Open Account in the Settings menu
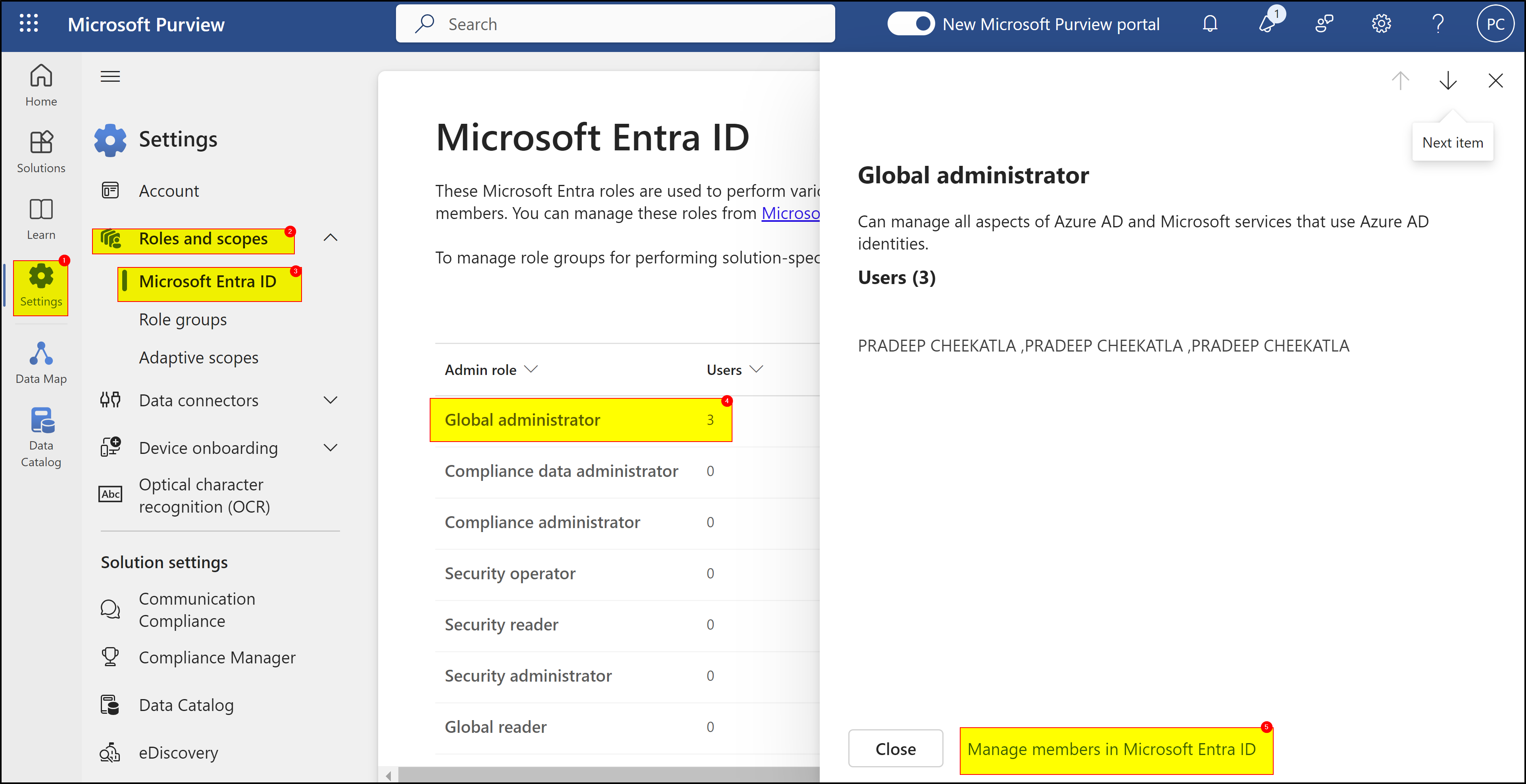 click(169, 190)
